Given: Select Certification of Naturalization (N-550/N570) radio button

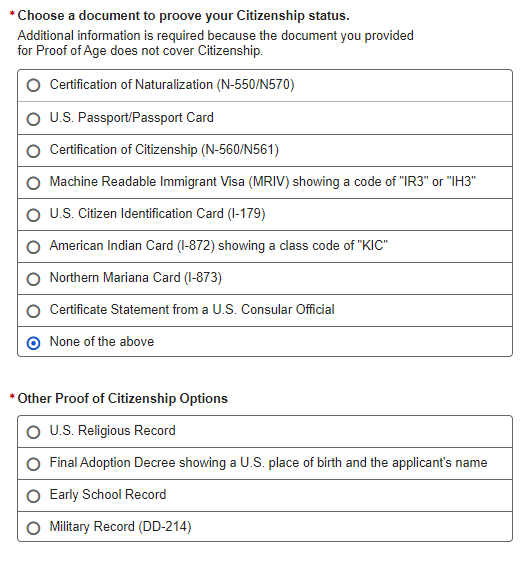Looking at the screenshot, I should pyautogui.click(x=33, y=85).
